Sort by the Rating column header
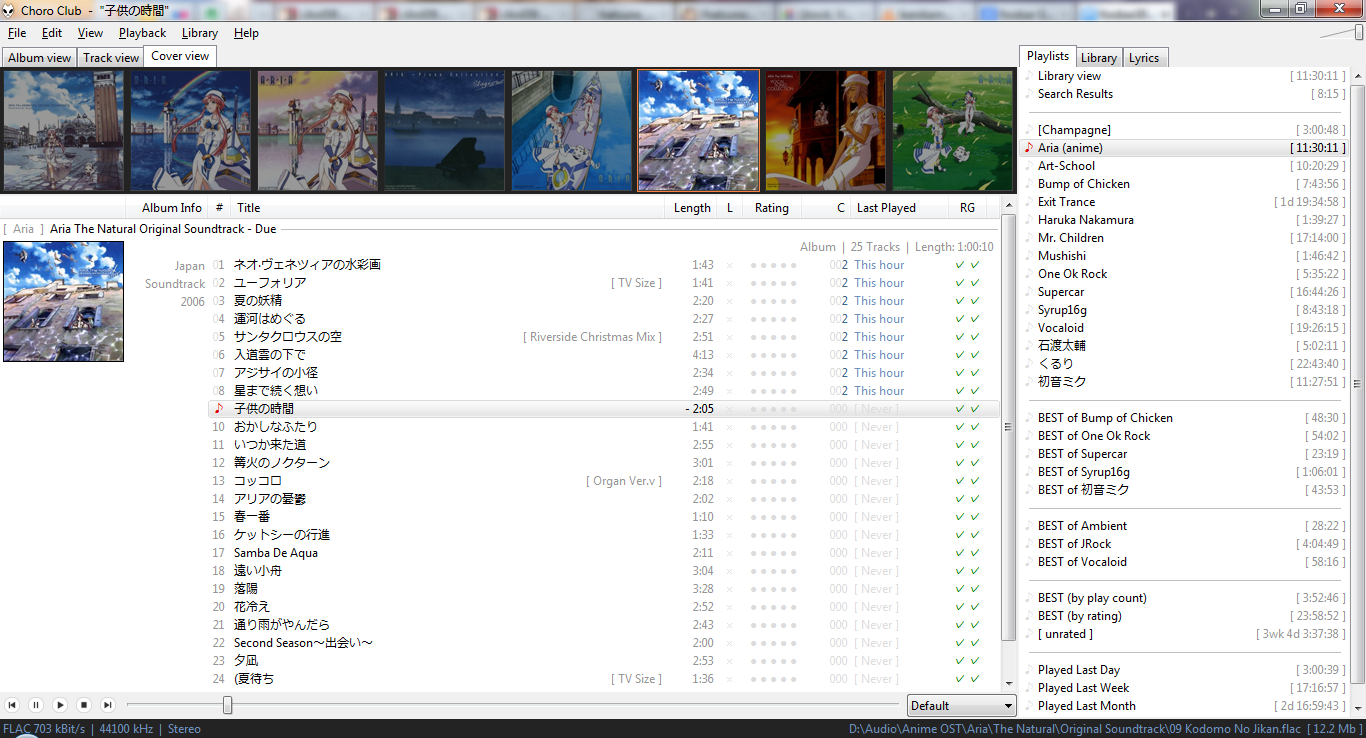1366x738 pixels. (772, 208)
